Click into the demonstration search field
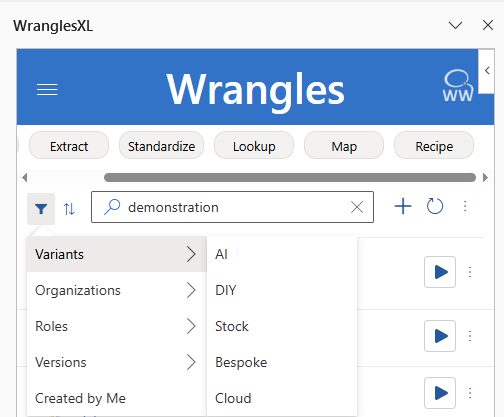Image resolution: width=504 pixels, height=417 pixels. [x=232, y=207]
